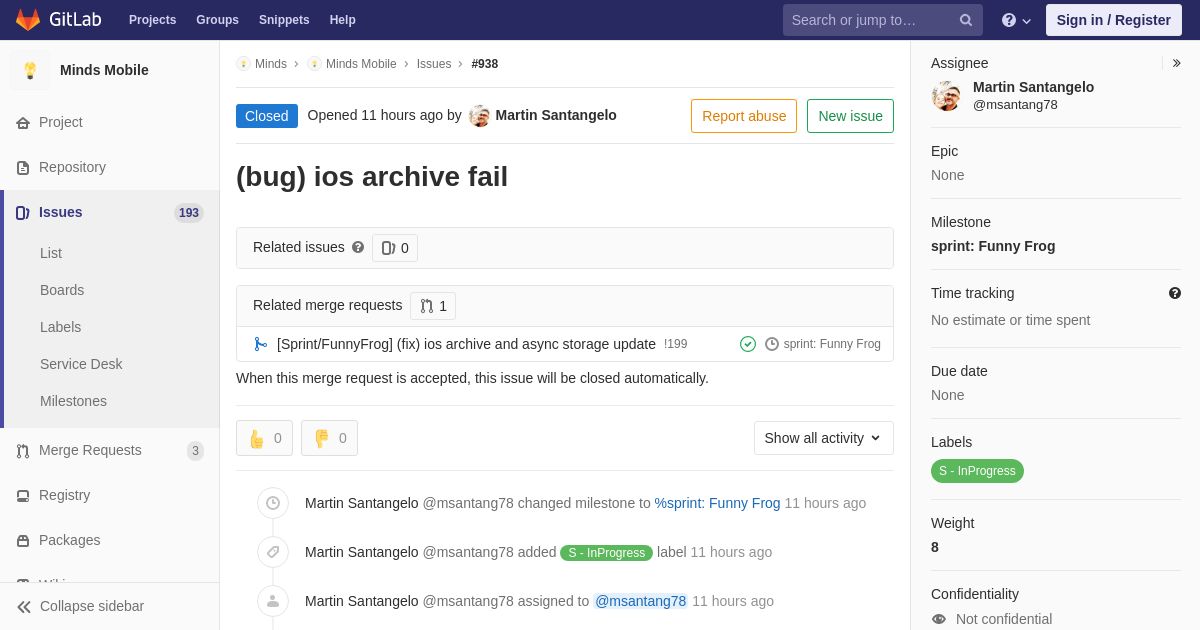Click the thumbs up reaction
Screen dimensions: 1200x630
pyautogui.click(x=264, y=438)
